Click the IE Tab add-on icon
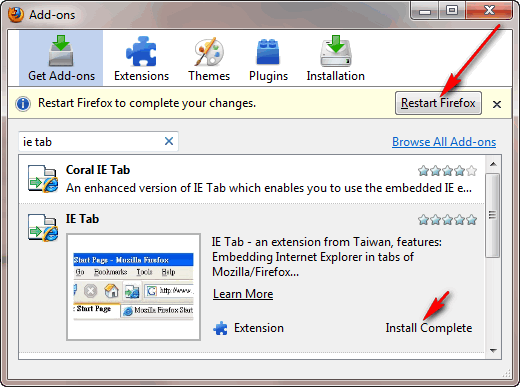This screenshot has width=520, height=387. click(43, 228)
